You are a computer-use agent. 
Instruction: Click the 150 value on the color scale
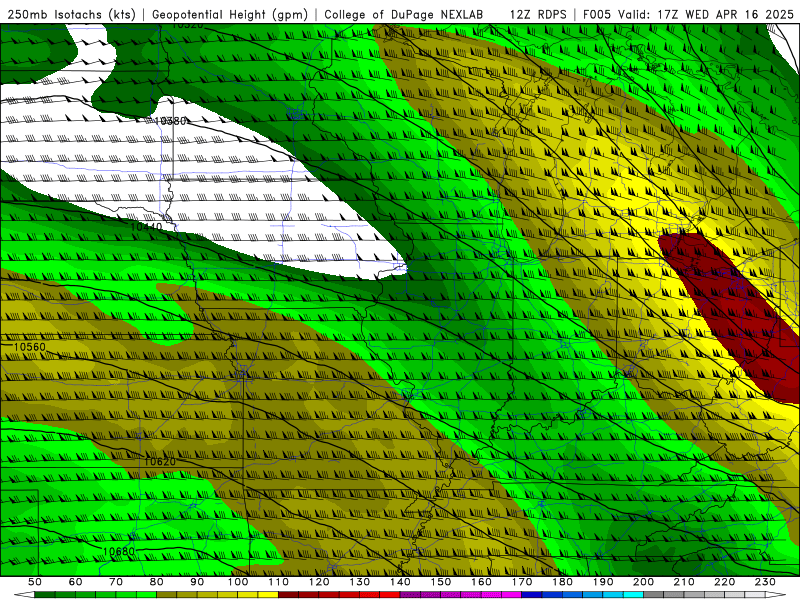(x=441, y=582)
